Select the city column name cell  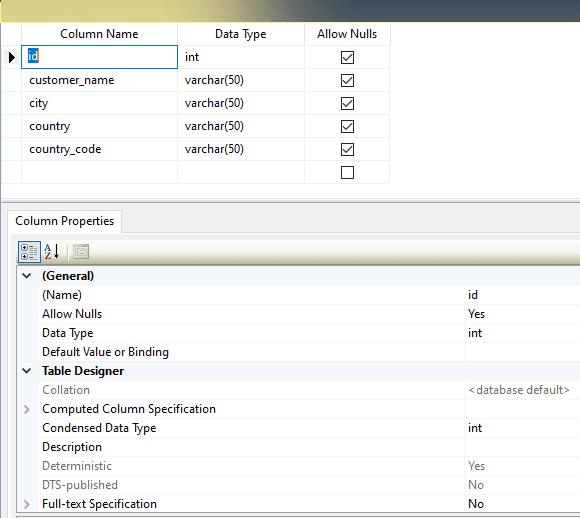click(100, 103)
